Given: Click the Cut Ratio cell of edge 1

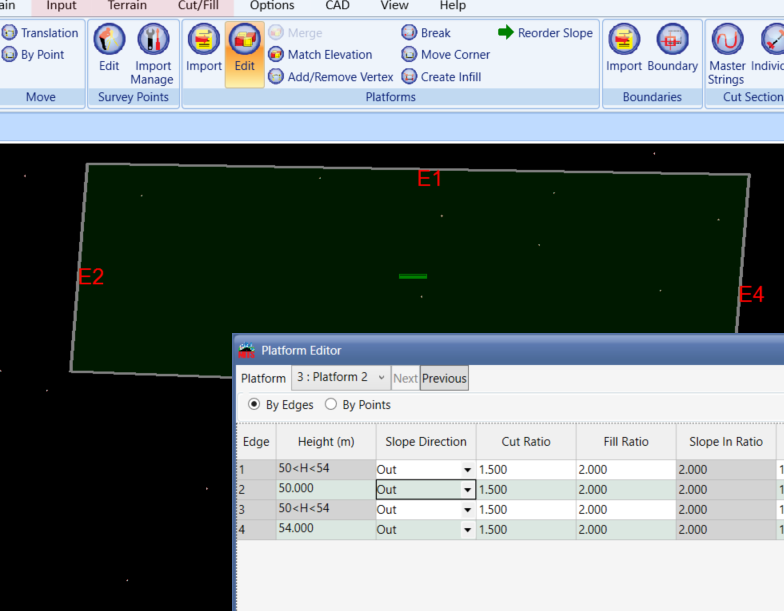Looking at the screenshot, I should (526, 470).
